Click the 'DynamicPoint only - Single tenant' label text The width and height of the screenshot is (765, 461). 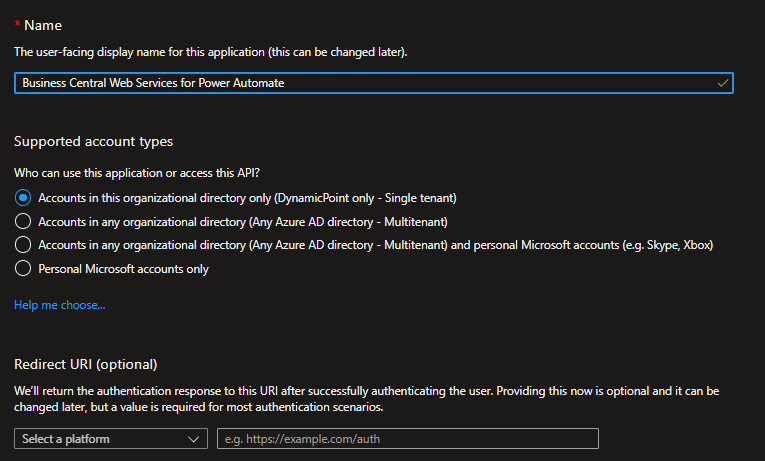pyautogui.click(x=365, y=198)
